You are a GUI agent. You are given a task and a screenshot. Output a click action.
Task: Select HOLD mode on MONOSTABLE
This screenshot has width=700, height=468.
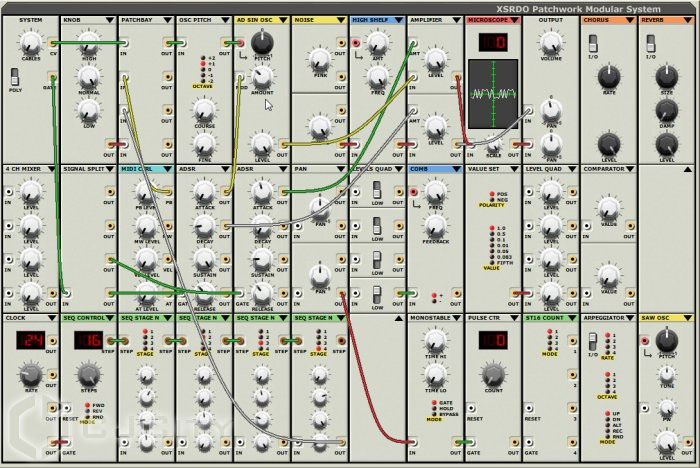433,408
